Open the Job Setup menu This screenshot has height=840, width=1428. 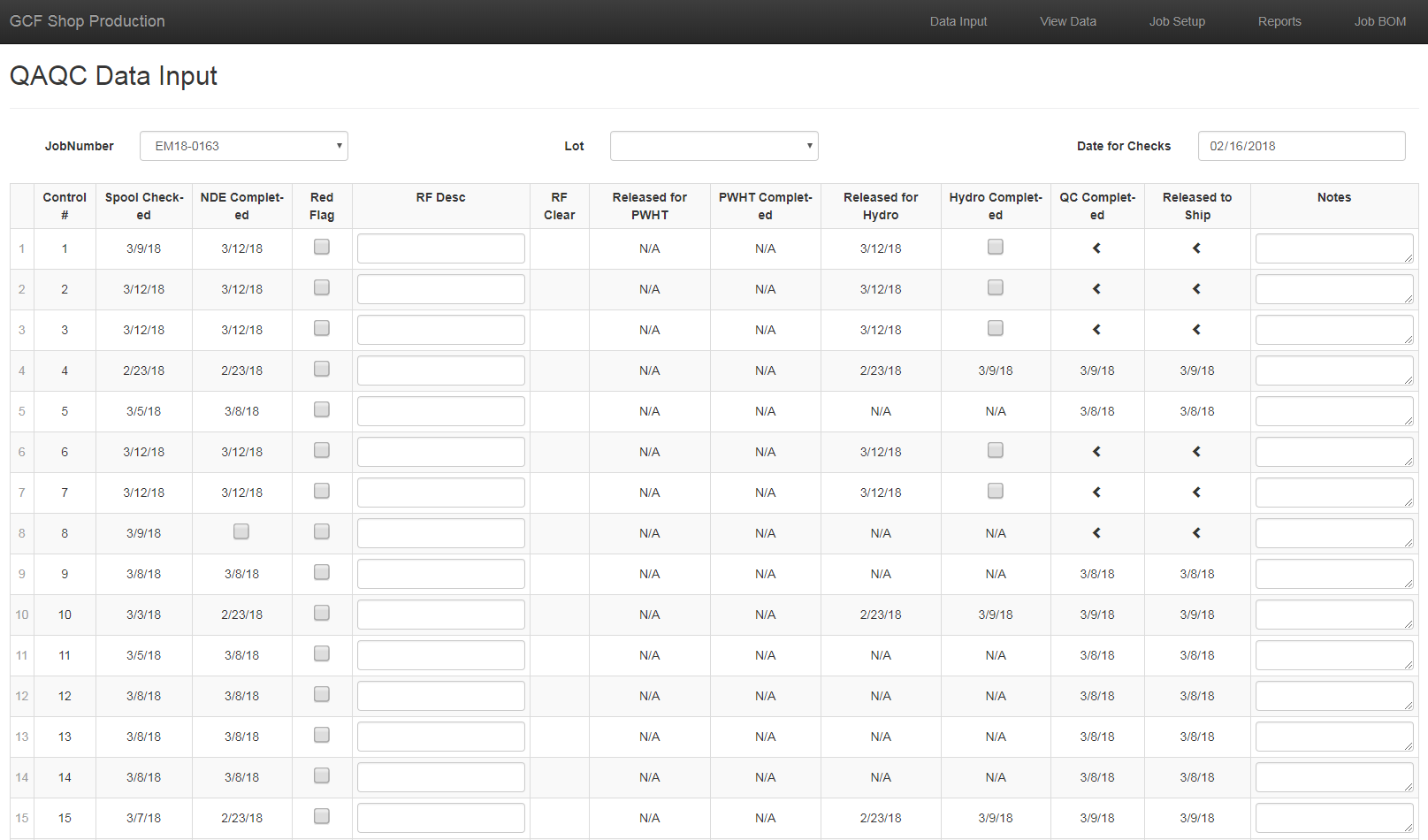(1177, 21)
